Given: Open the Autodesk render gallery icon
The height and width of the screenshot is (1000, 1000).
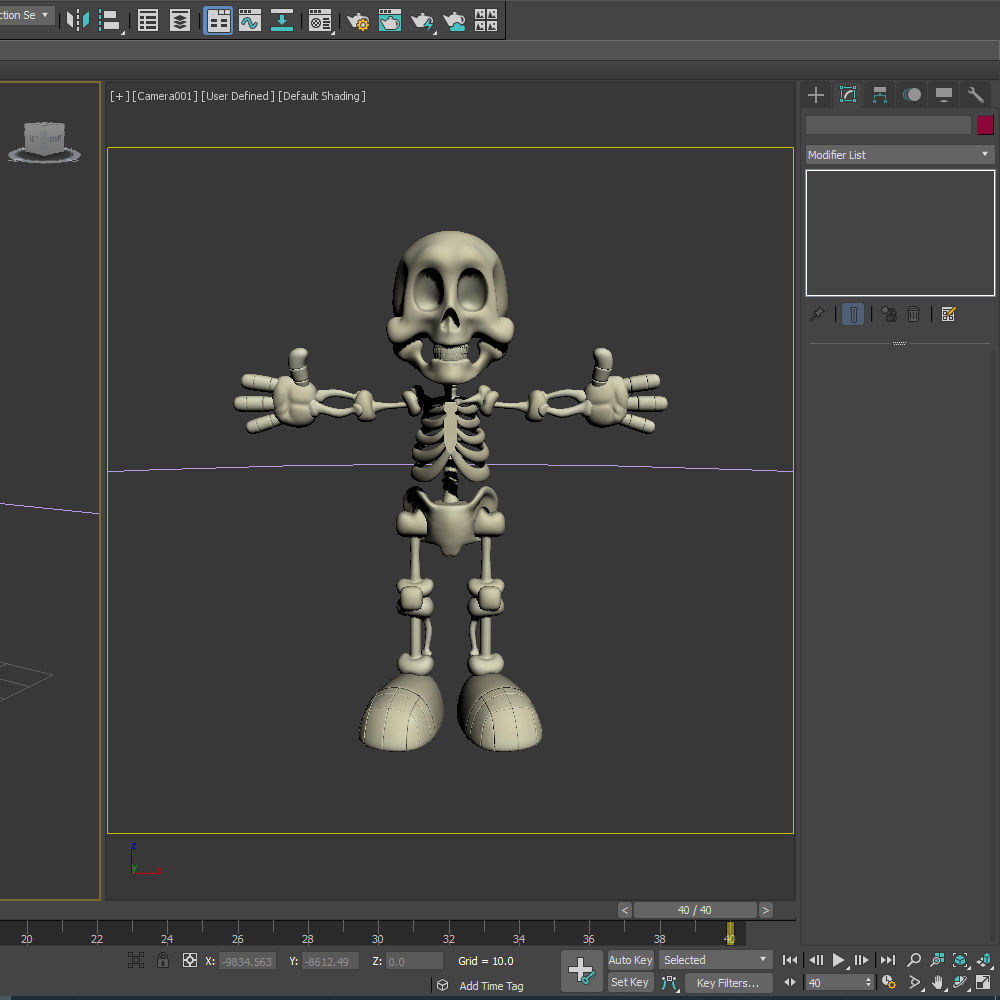Looking at the screenshot, I should 486,20.
